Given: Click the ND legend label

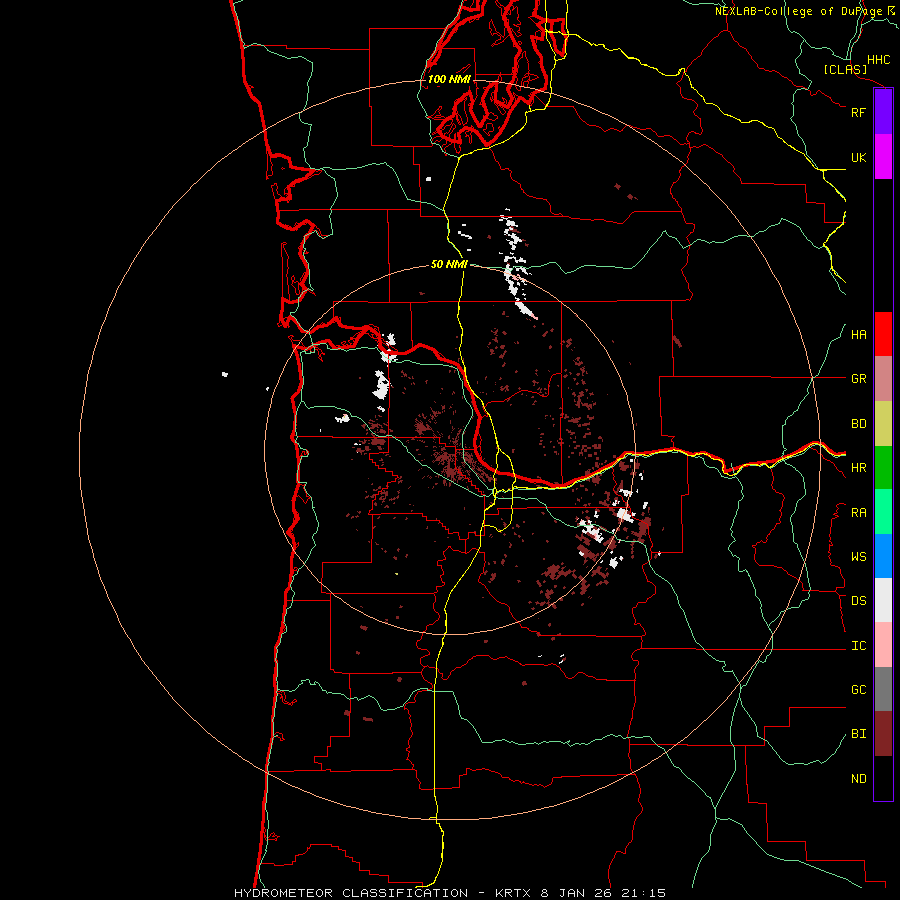Looking at the screenshot, I should click(x=858, y=779).
